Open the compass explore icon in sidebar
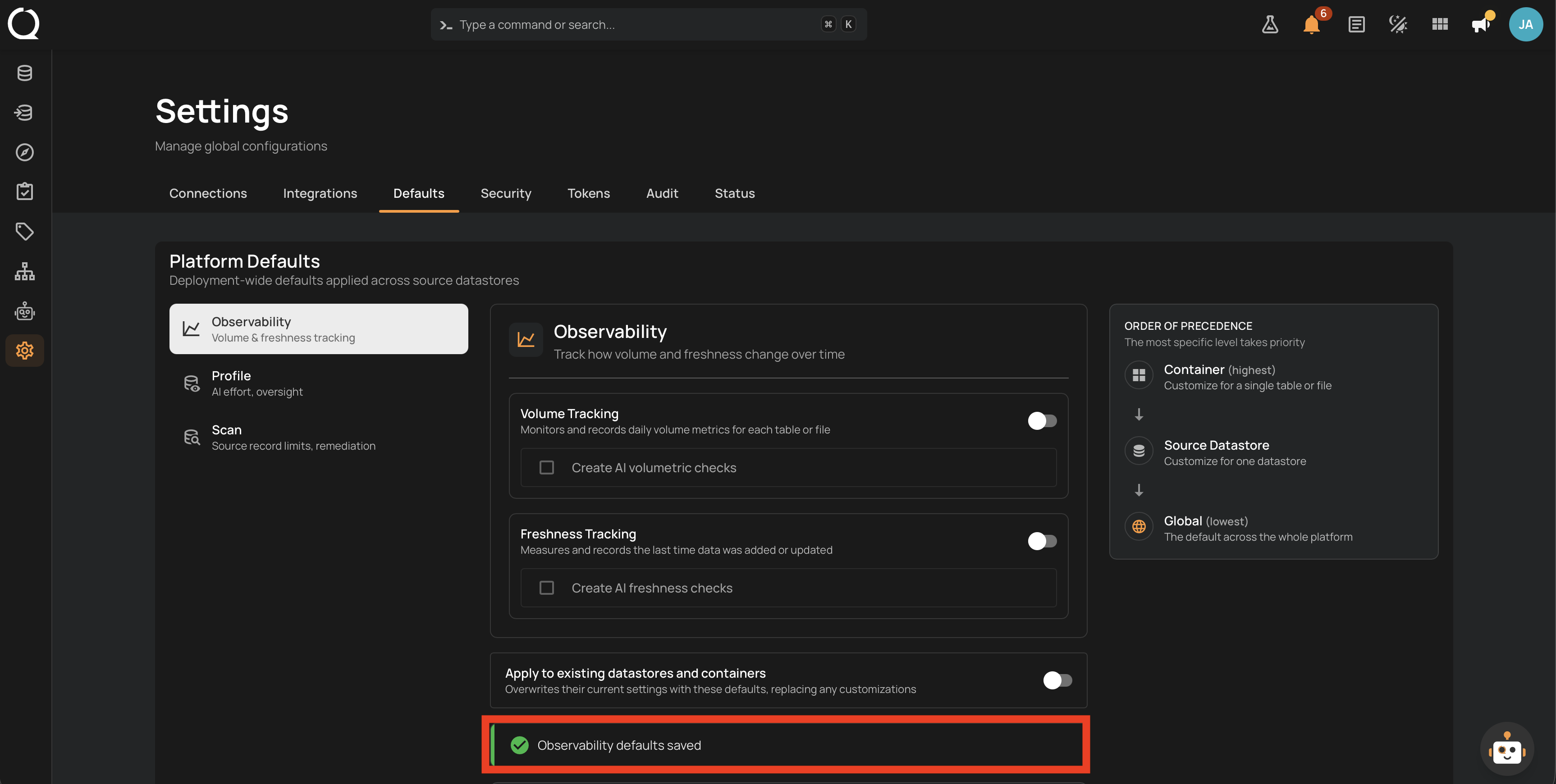 (x=25, y=151)
